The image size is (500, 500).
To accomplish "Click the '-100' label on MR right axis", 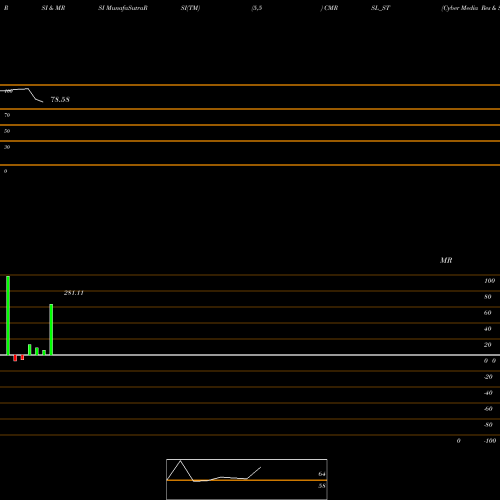I will point(490,441).
